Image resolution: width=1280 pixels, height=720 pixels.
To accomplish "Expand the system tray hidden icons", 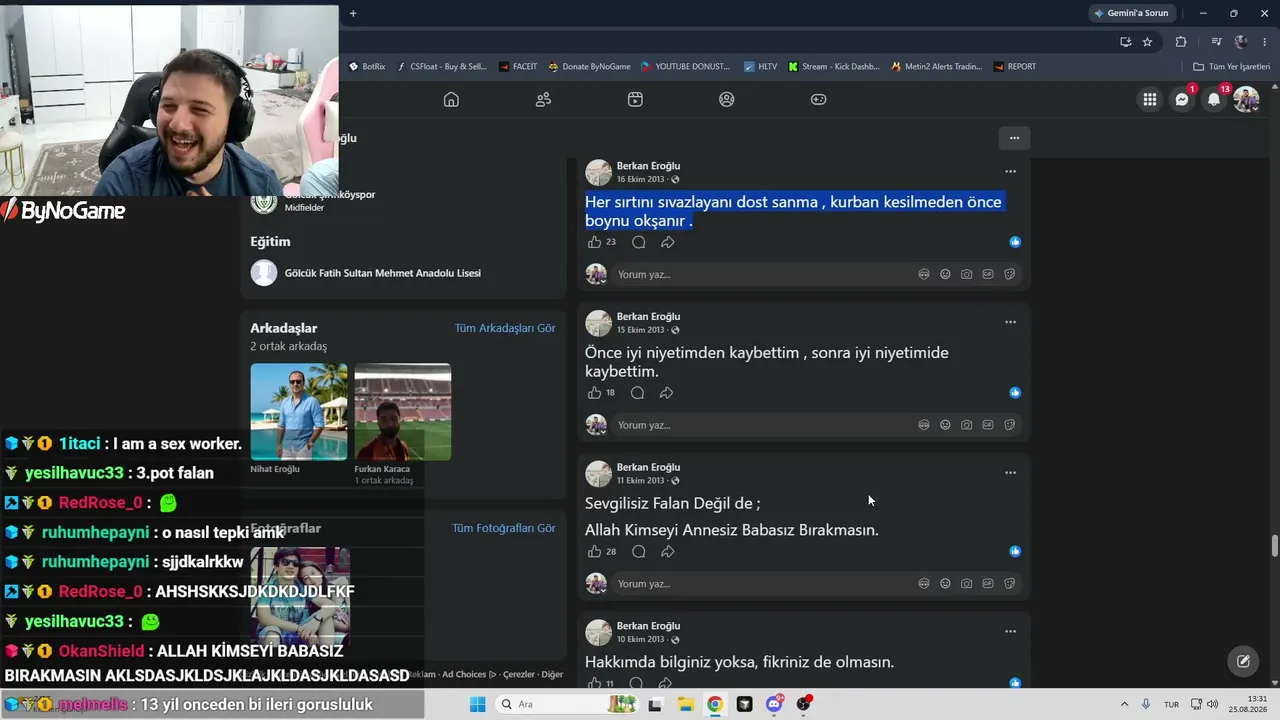I will [1124, 704].
